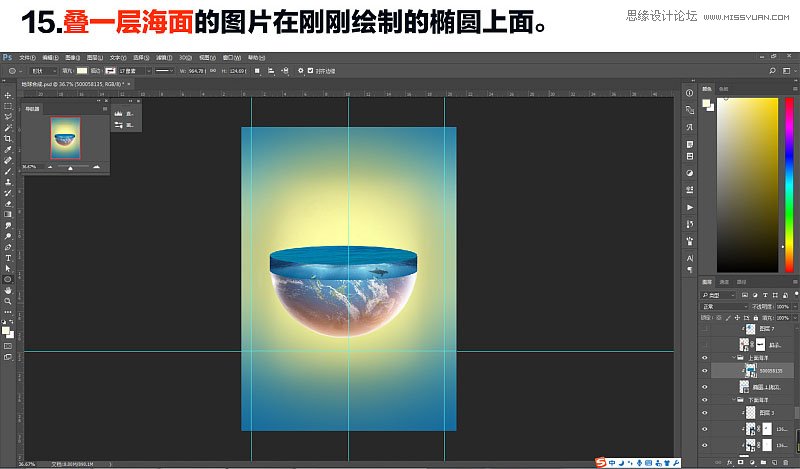Screen dimensions: 800x469
Task: Create new group folder icon
Action: (x=763, y=462)
